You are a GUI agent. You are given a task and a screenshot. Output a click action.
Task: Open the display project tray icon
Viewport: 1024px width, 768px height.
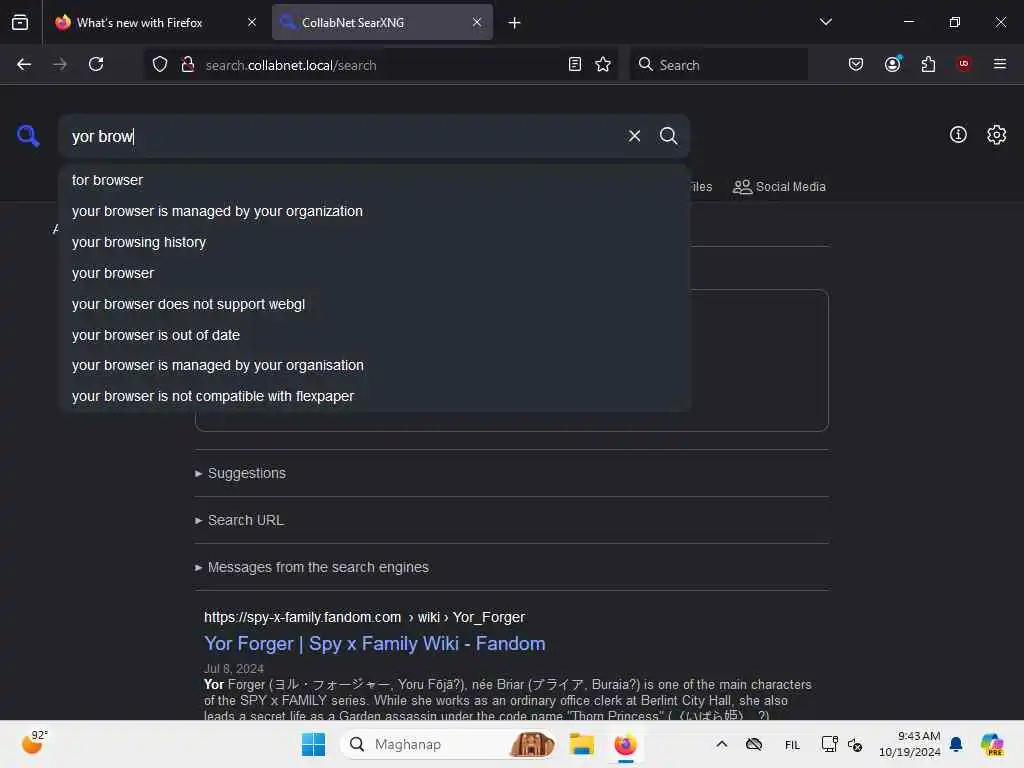[x=829, y=744]
